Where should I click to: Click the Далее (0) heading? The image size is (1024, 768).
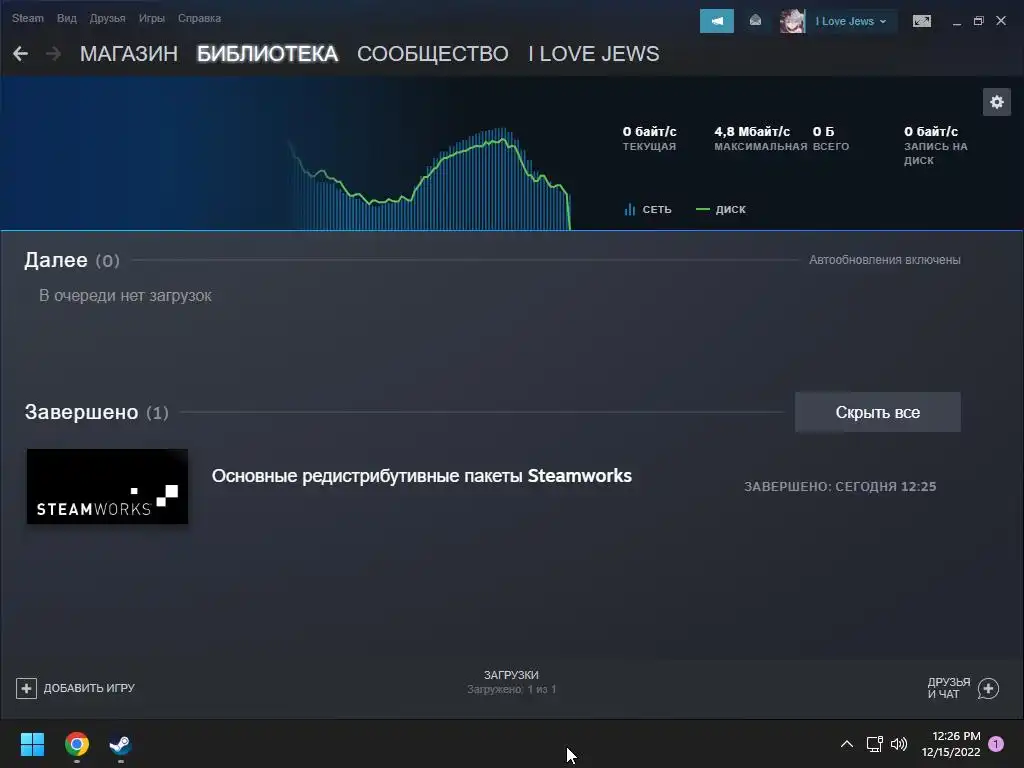tap(72, 260)
